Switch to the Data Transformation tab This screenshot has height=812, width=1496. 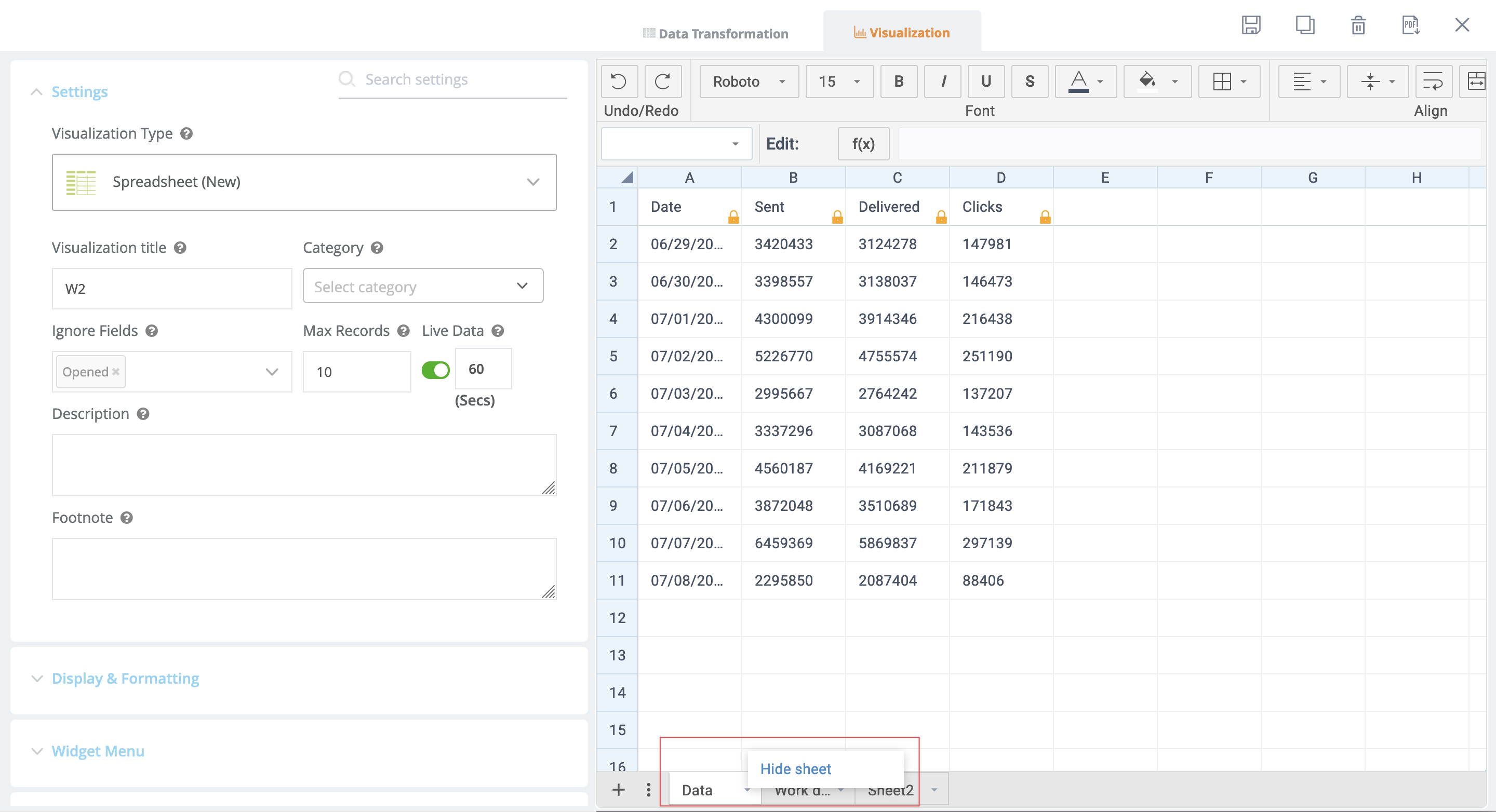[715, 34]
